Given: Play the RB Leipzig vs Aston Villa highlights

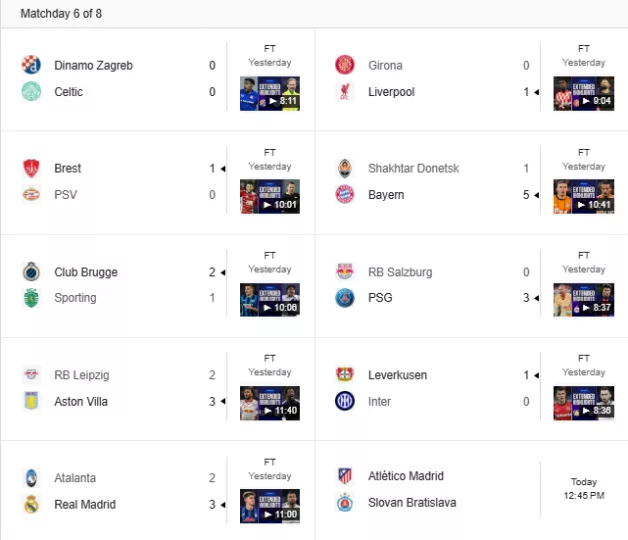Looking at the screenshot, I should [x=270, y=403].
